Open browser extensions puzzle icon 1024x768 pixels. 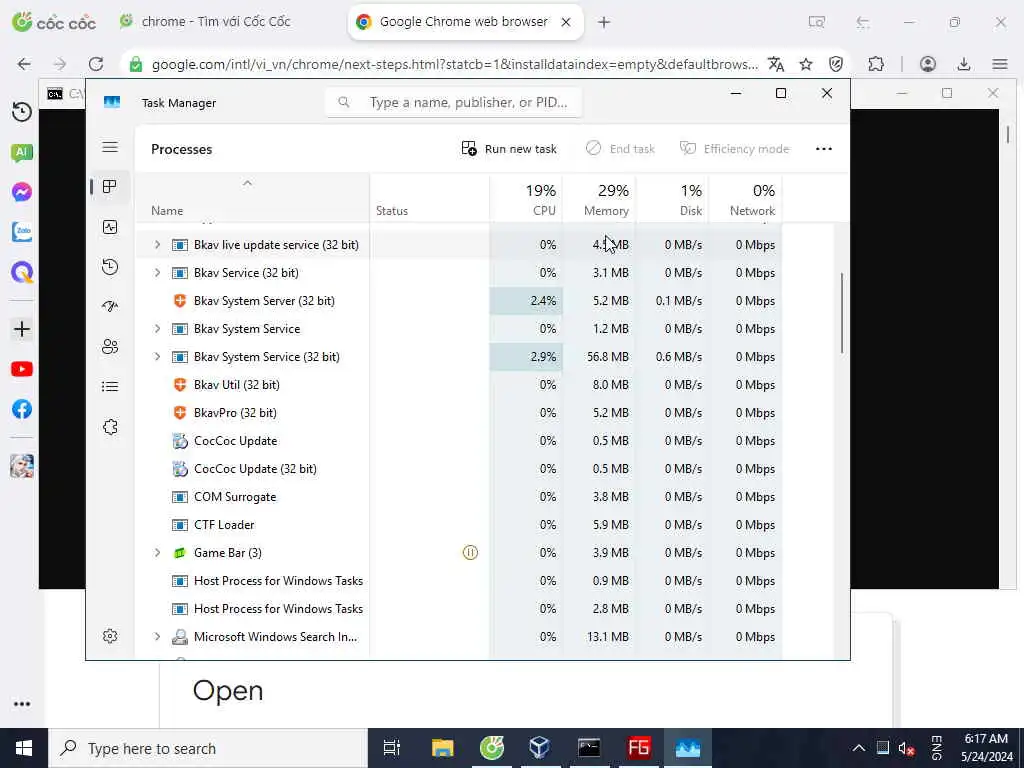[876, 64]
